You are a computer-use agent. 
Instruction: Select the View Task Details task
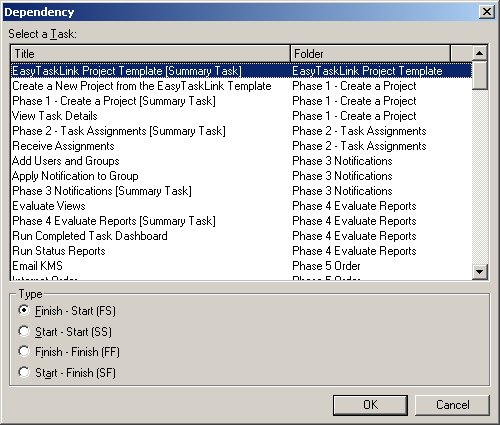pos(242,116)
